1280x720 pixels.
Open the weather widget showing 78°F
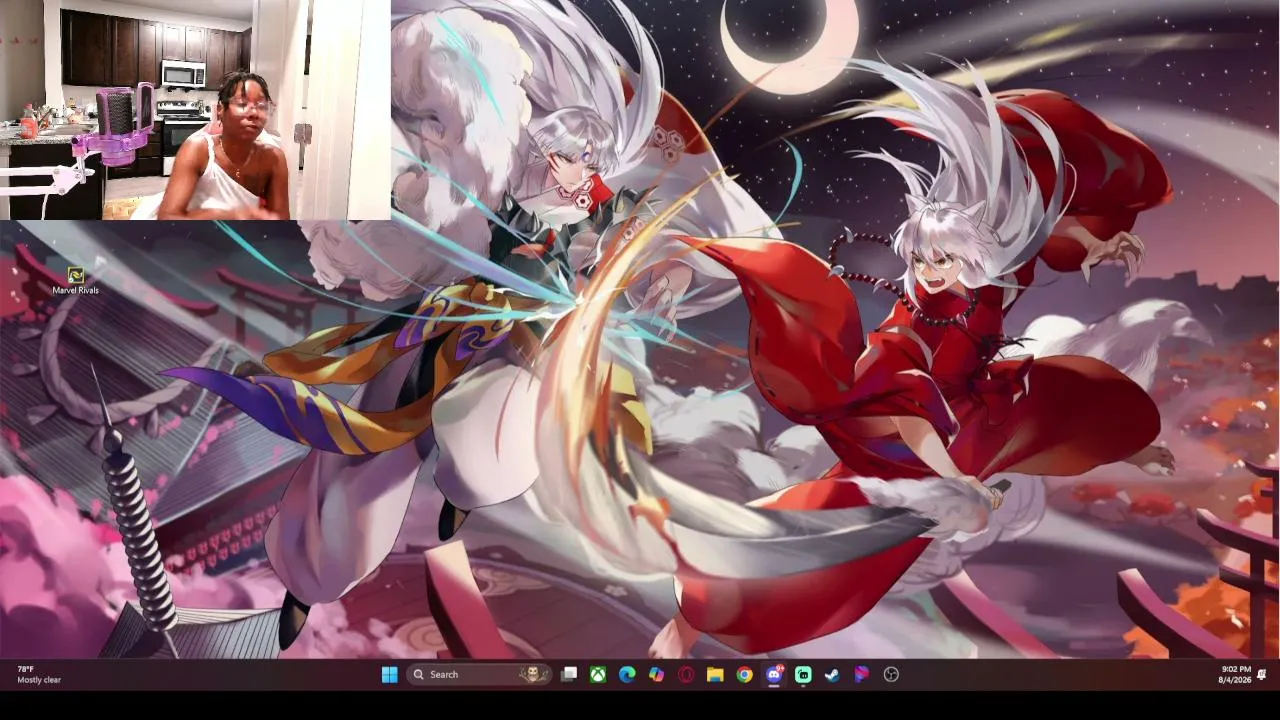click(39, 675)
